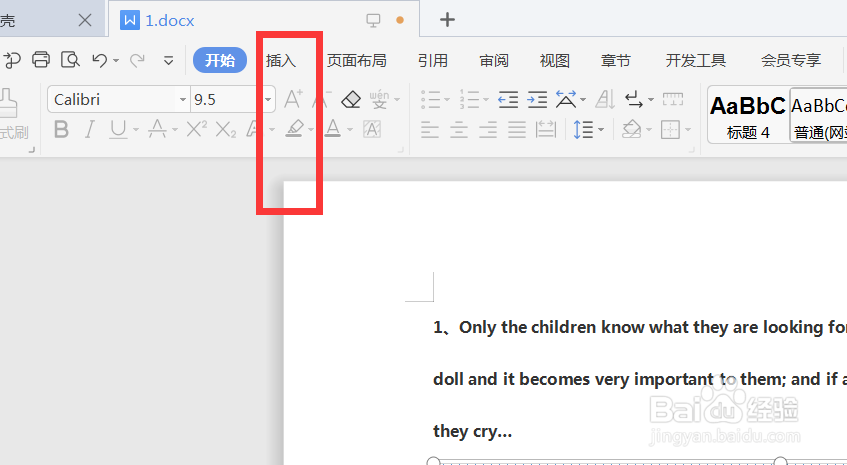Open the 开发工具 ribbon tab
Image resolution: width=847 pixels, height=465 pixels.
[696, 60]
